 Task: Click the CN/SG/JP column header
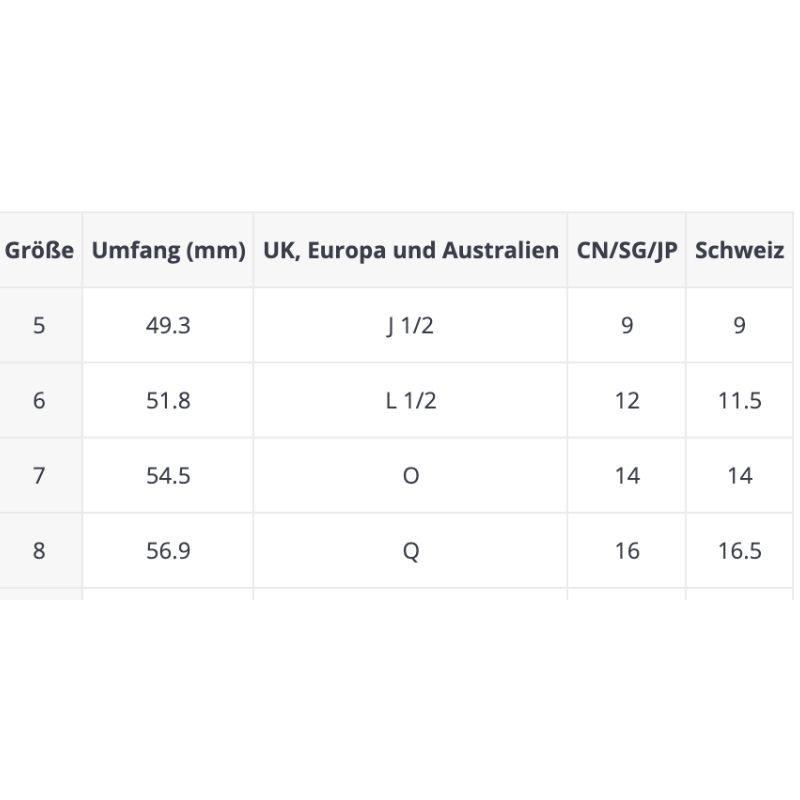pyautogui.click(x=627, y=250)
